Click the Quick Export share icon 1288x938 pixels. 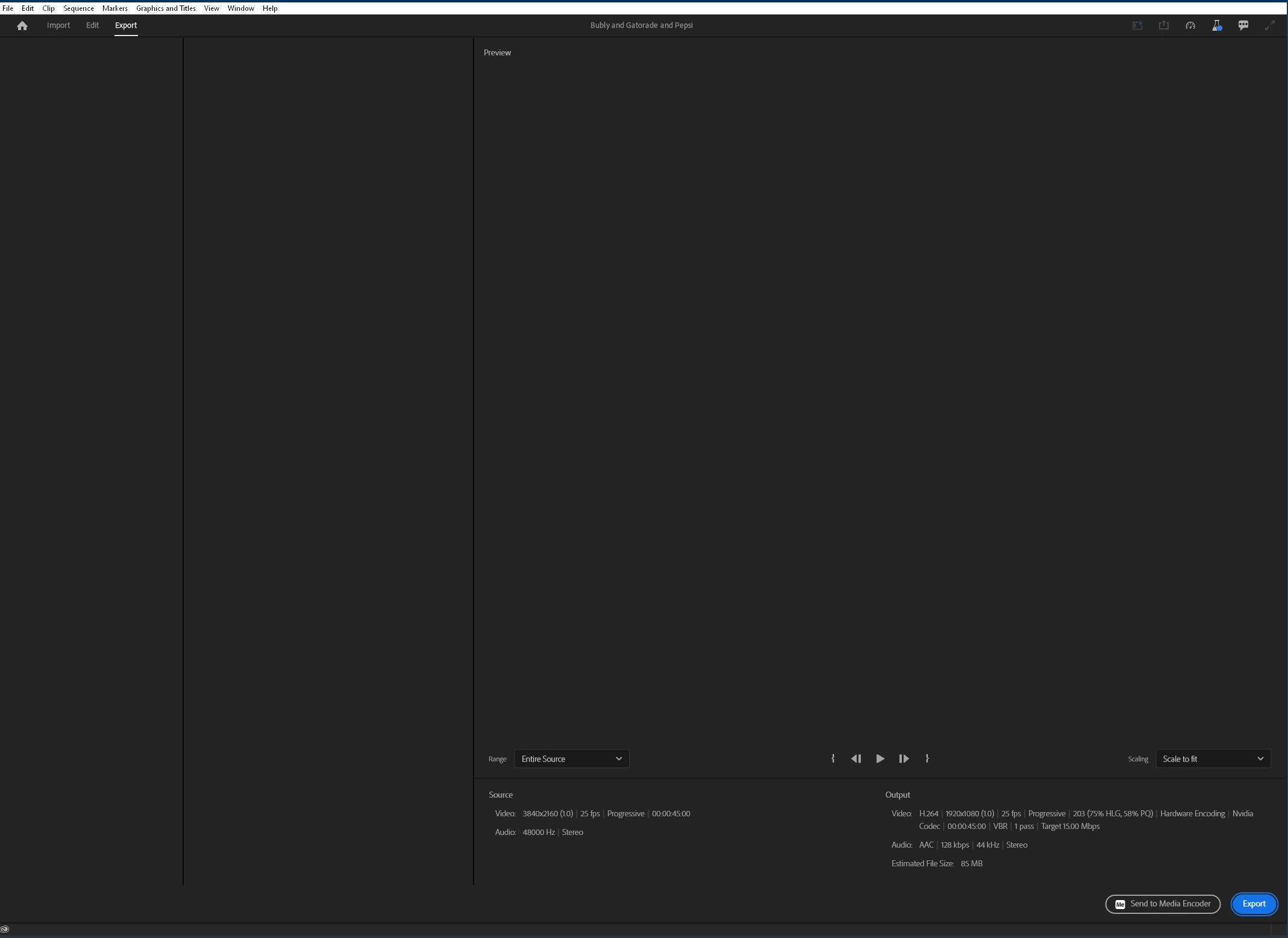[1163, 25]
